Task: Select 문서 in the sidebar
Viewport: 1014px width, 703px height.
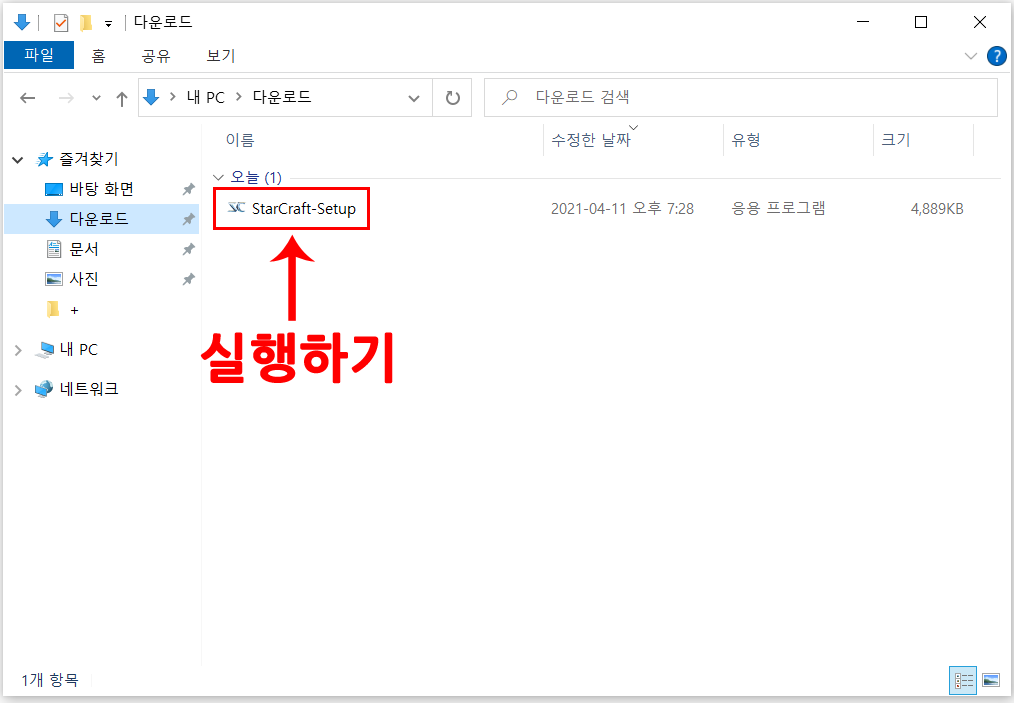Action: 84,249
